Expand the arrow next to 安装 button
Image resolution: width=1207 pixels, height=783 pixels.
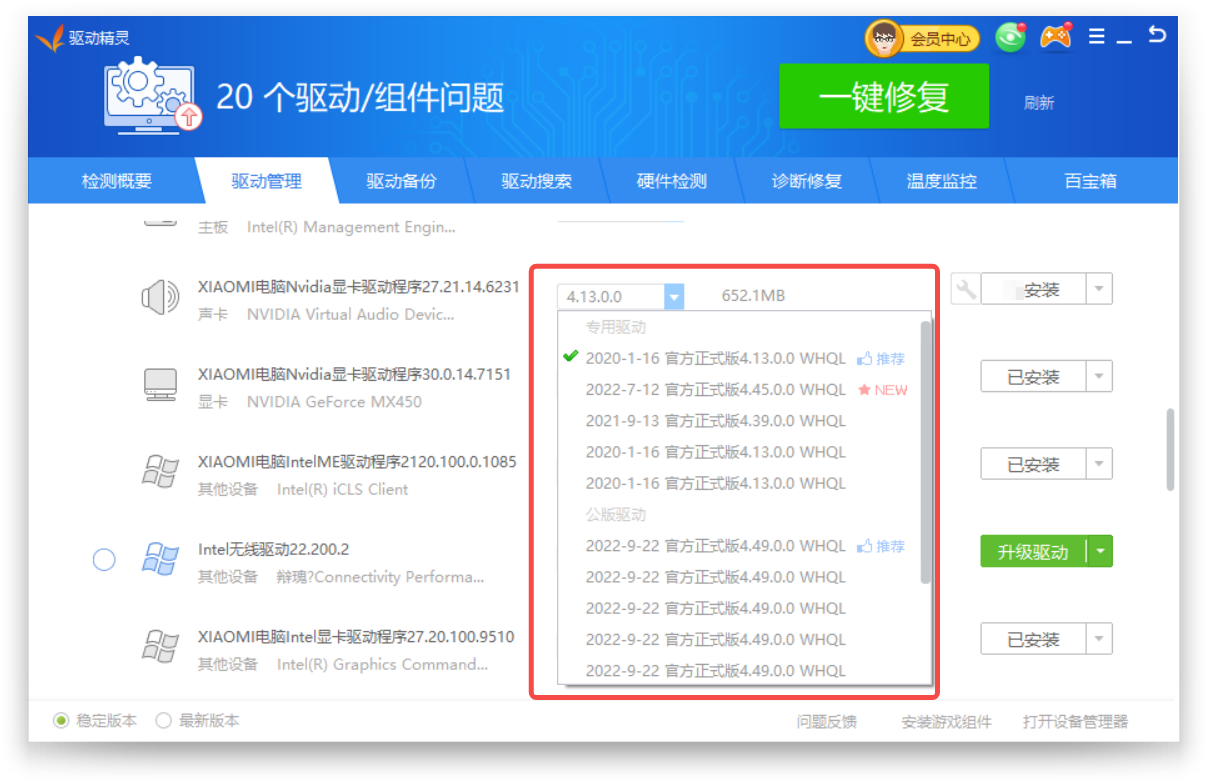1099,290
